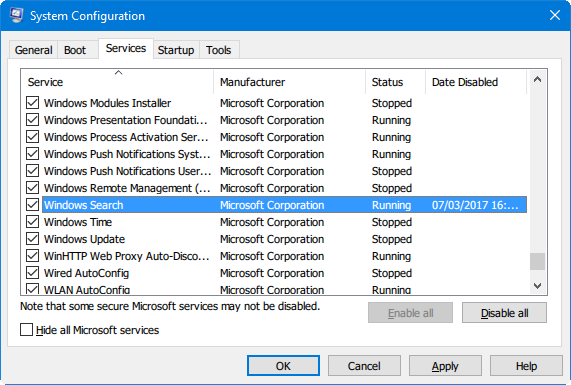Toggle Windows Push Notifications System checkbox
The image size is (571, 385).
click(32, 154)
